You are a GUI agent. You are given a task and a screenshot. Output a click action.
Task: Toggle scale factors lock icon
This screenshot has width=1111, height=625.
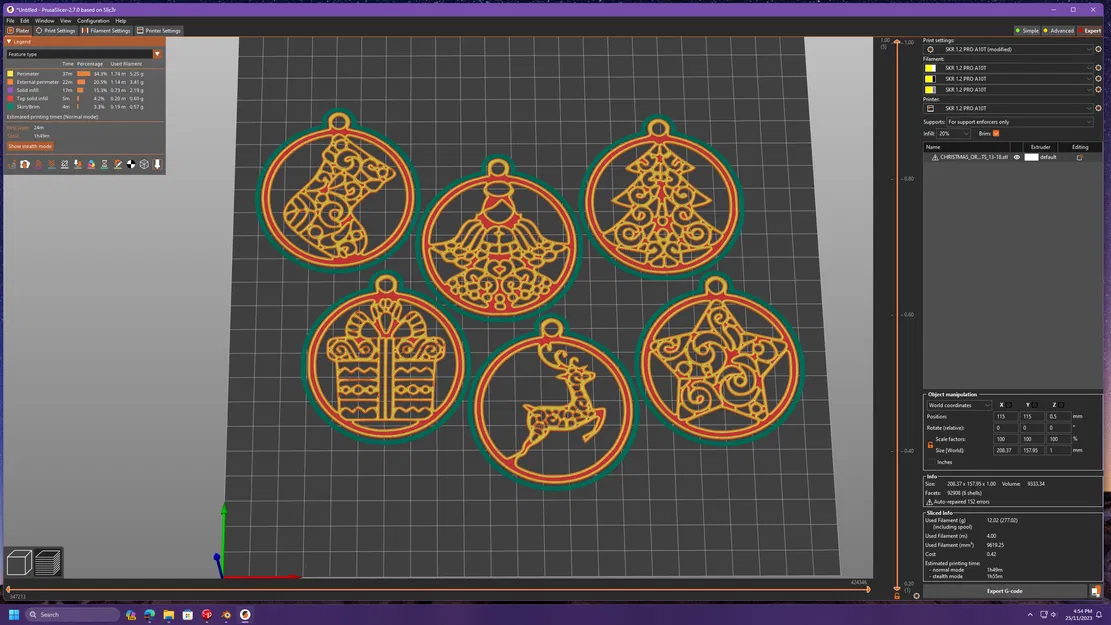tap(930, 445)
